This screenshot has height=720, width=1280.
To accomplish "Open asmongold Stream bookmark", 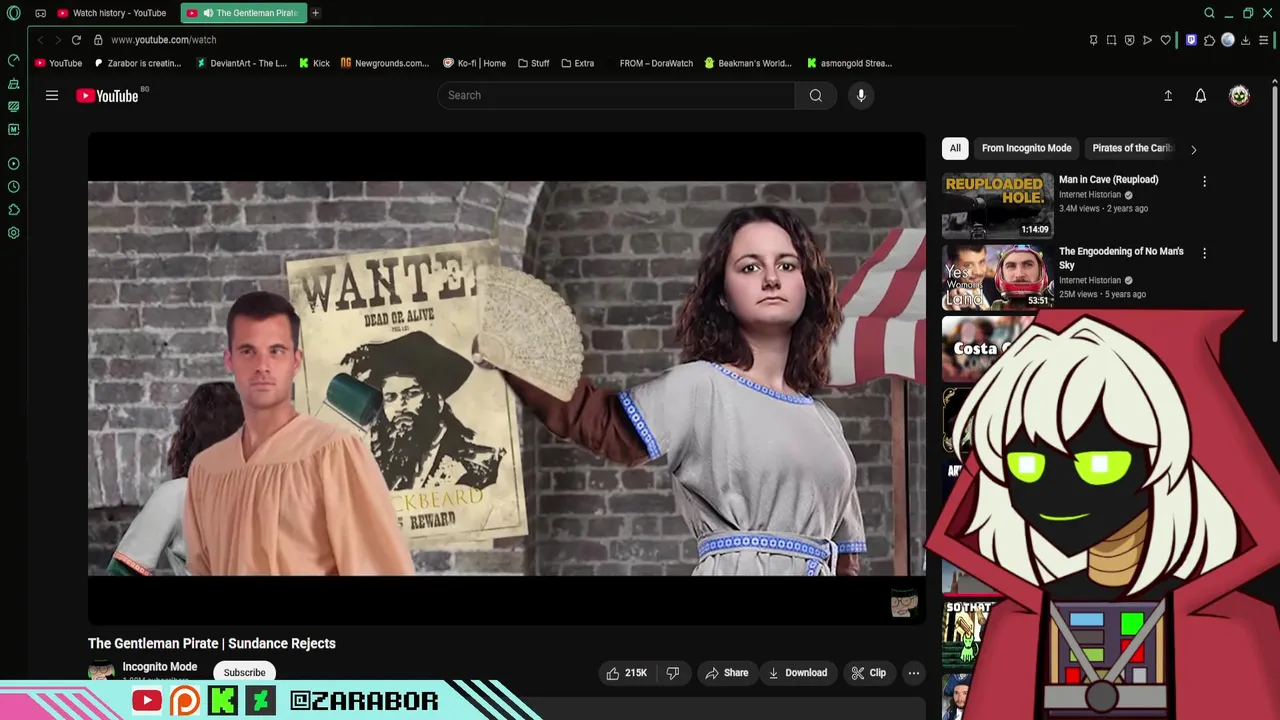I will point(849,63).
